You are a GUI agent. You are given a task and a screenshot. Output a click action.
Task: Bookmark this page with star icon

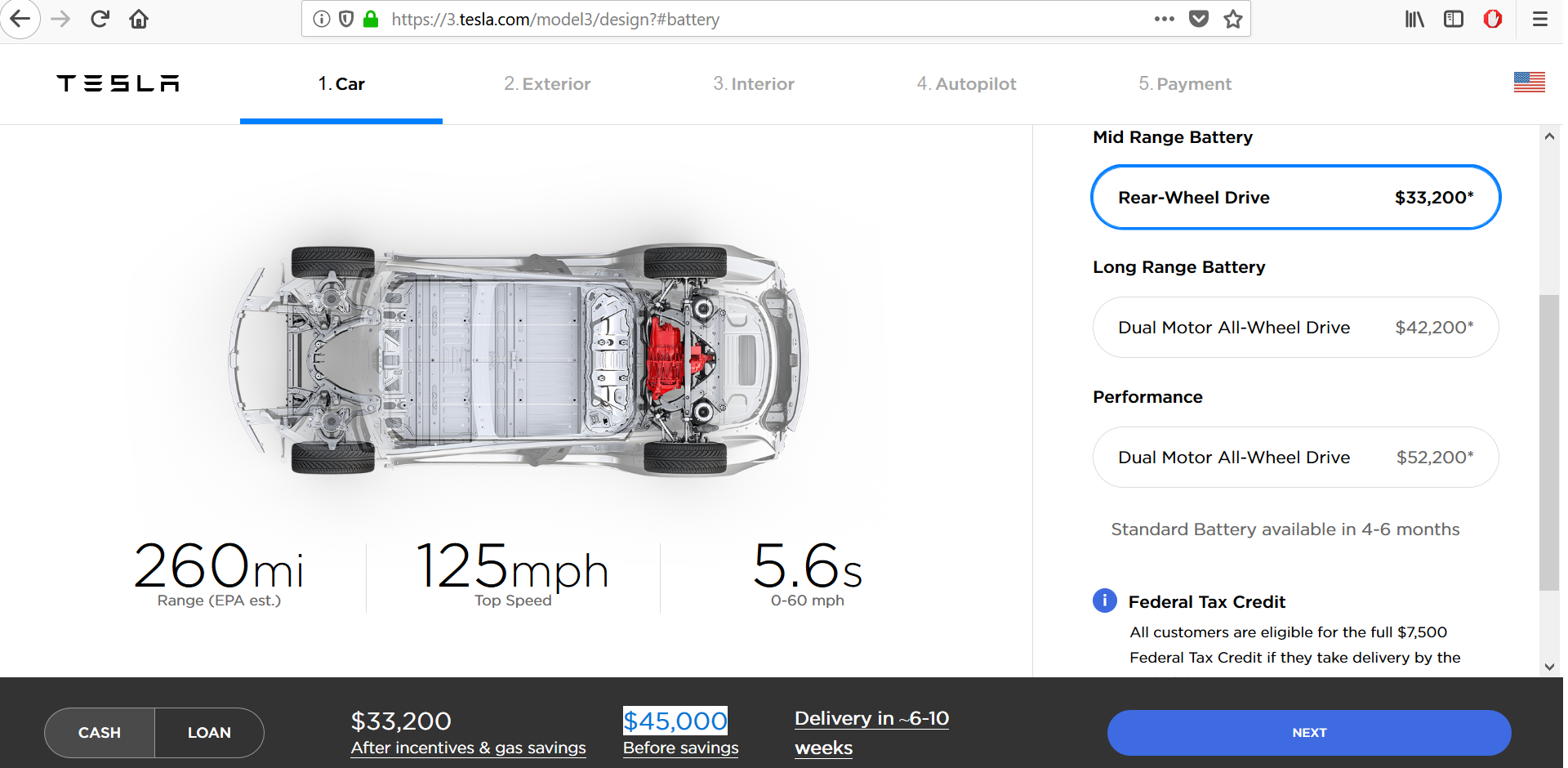tap(1232, 19)
